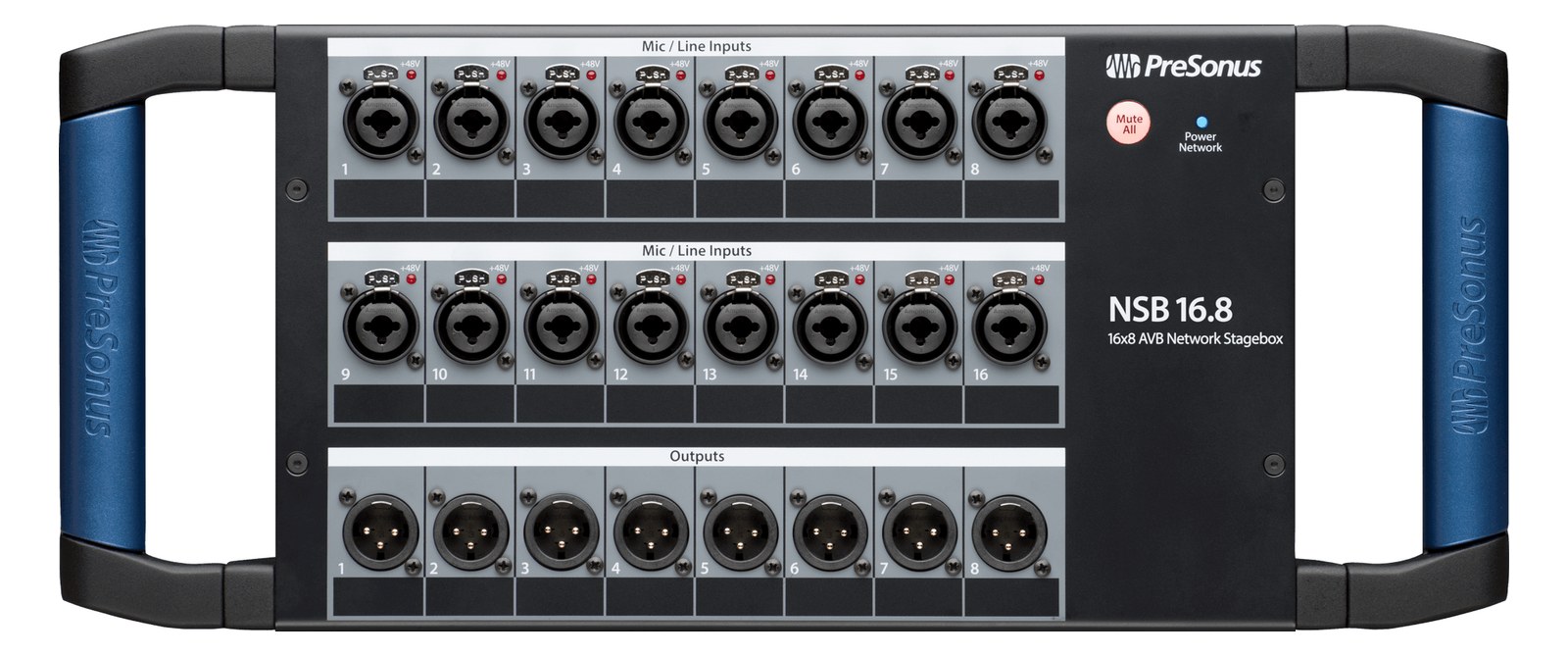1568x656 pixels.
Task: Click the PUSH latch on input 2
Action: coord(470,74)
